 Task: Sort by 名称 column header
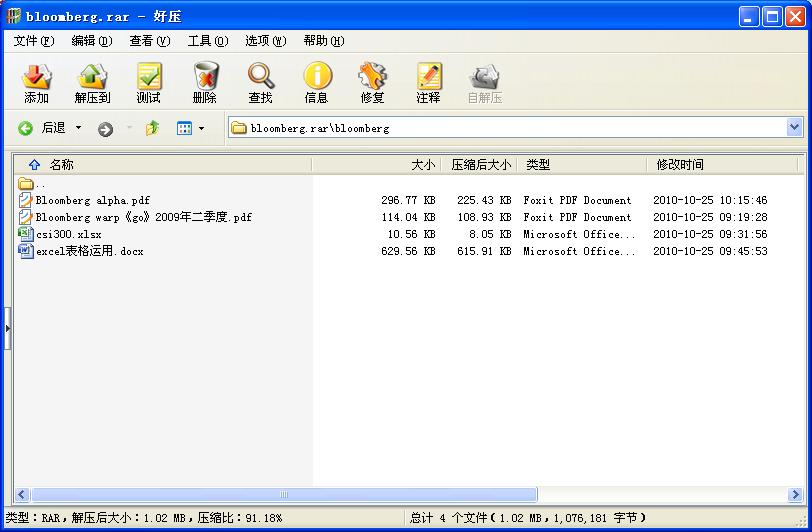pyautogui.click(x=163, y=165)
